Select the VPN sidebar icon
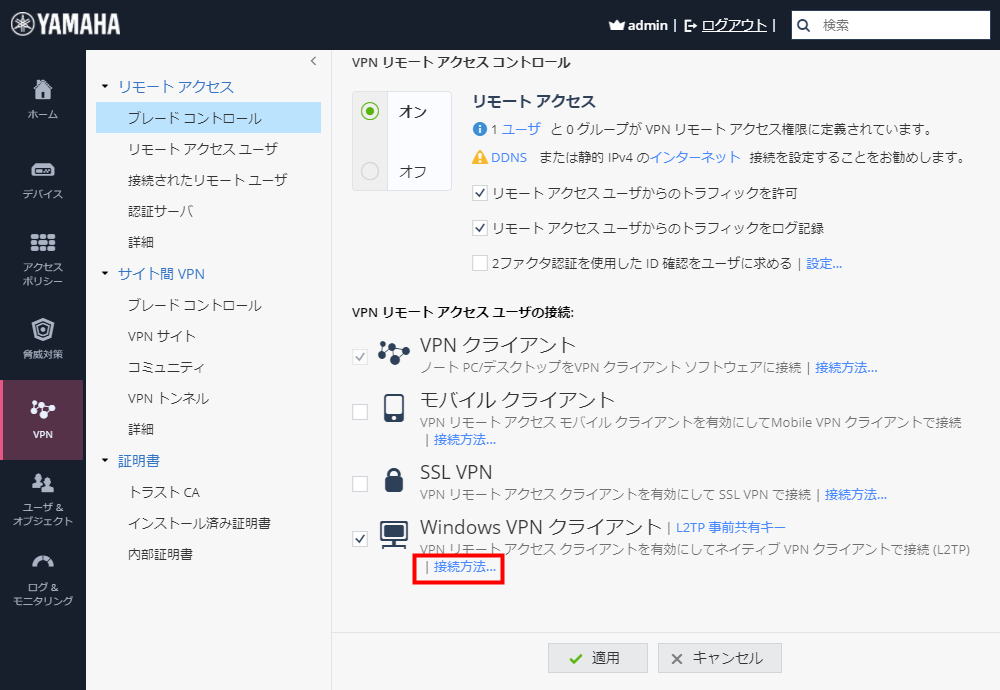The height and width of the screenshot is (690, 1000). [41, 411]
